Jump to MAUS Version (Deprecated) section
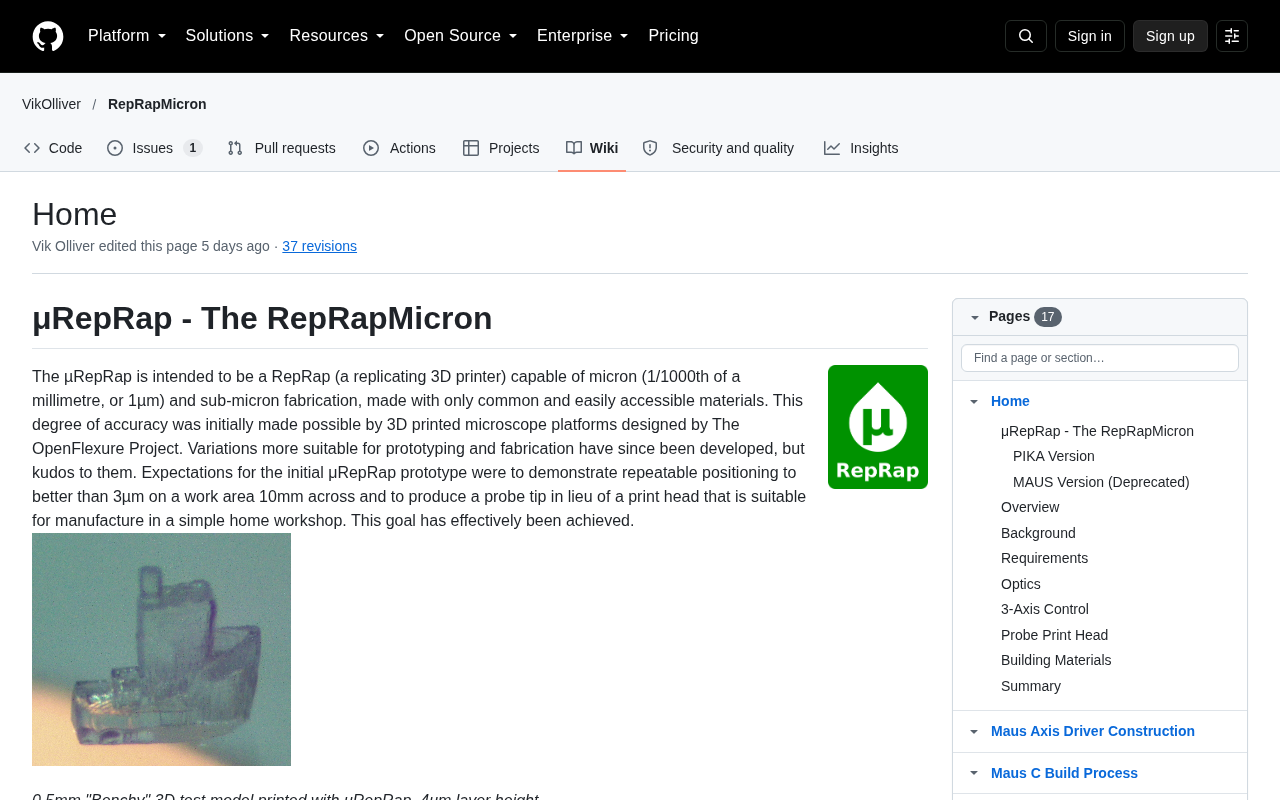Screen dimensions: 1280x800 [1101, 482]
